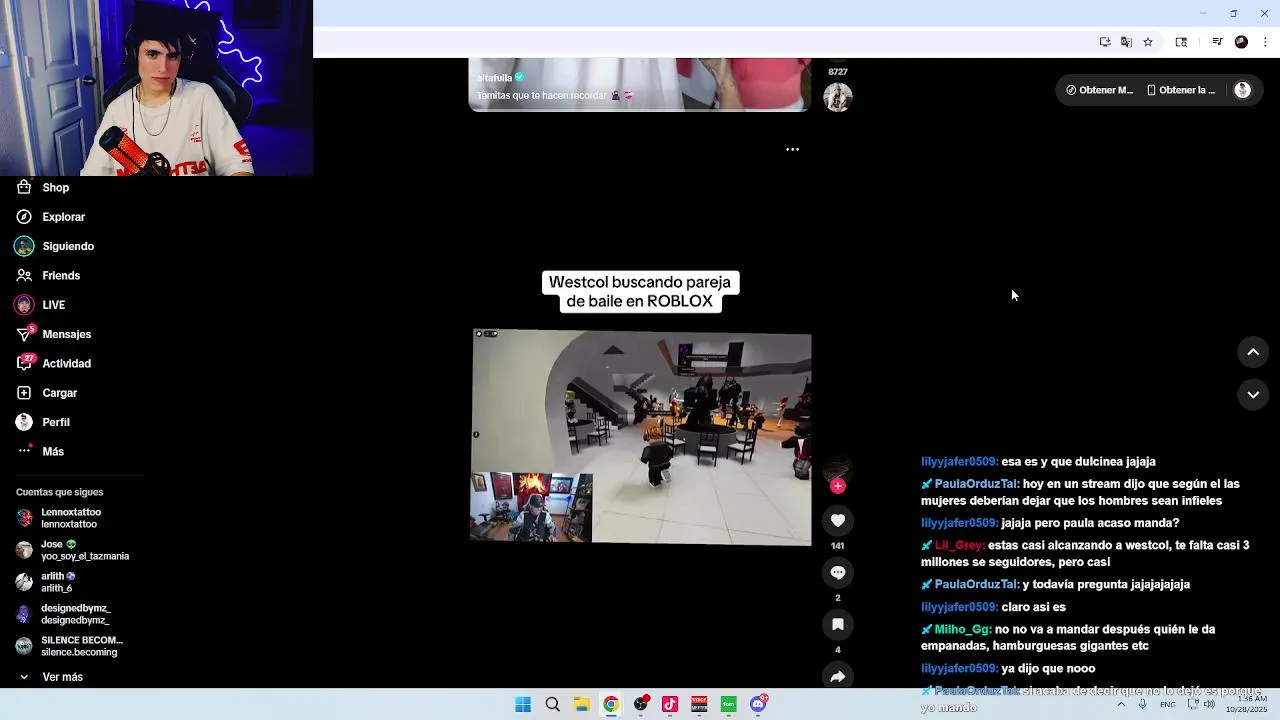The width and height of the screenshot is (1280, 720).
Task: Like the video with heart icon
Action: tap(838, 520)
